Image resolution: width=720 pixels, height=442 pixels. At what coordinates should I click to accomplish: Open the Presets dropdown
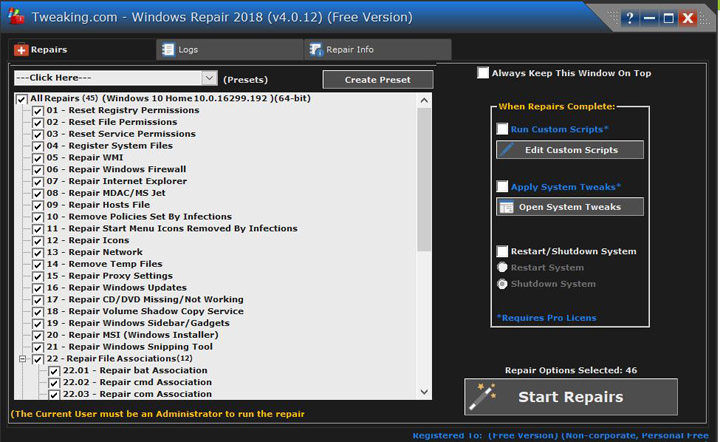click(x=209, y=78)
